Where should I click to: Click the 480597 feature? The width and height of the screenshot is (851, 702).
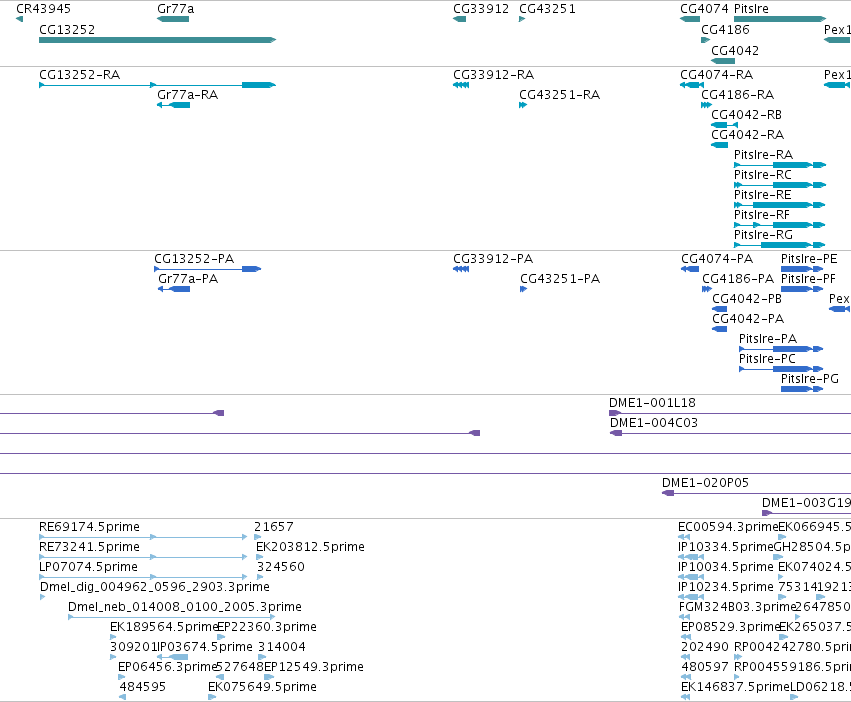coord(687,678)
